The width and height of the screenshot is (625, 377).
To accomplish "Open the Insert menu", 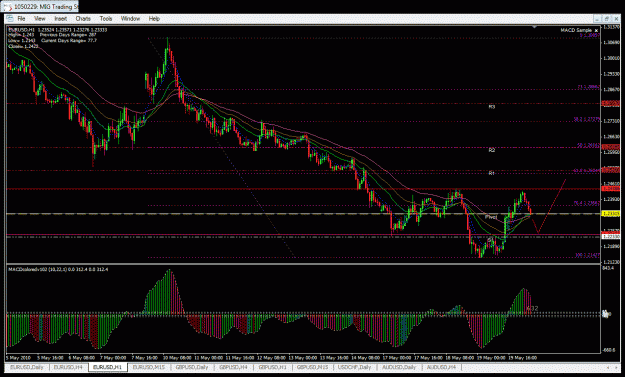I will pyautogui.click(x=60, y=19).
